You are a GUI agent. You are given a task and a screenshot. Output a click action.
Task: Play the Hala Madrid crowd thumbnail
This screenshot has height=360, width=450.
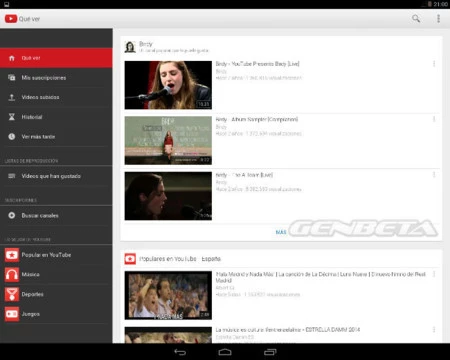168,295
